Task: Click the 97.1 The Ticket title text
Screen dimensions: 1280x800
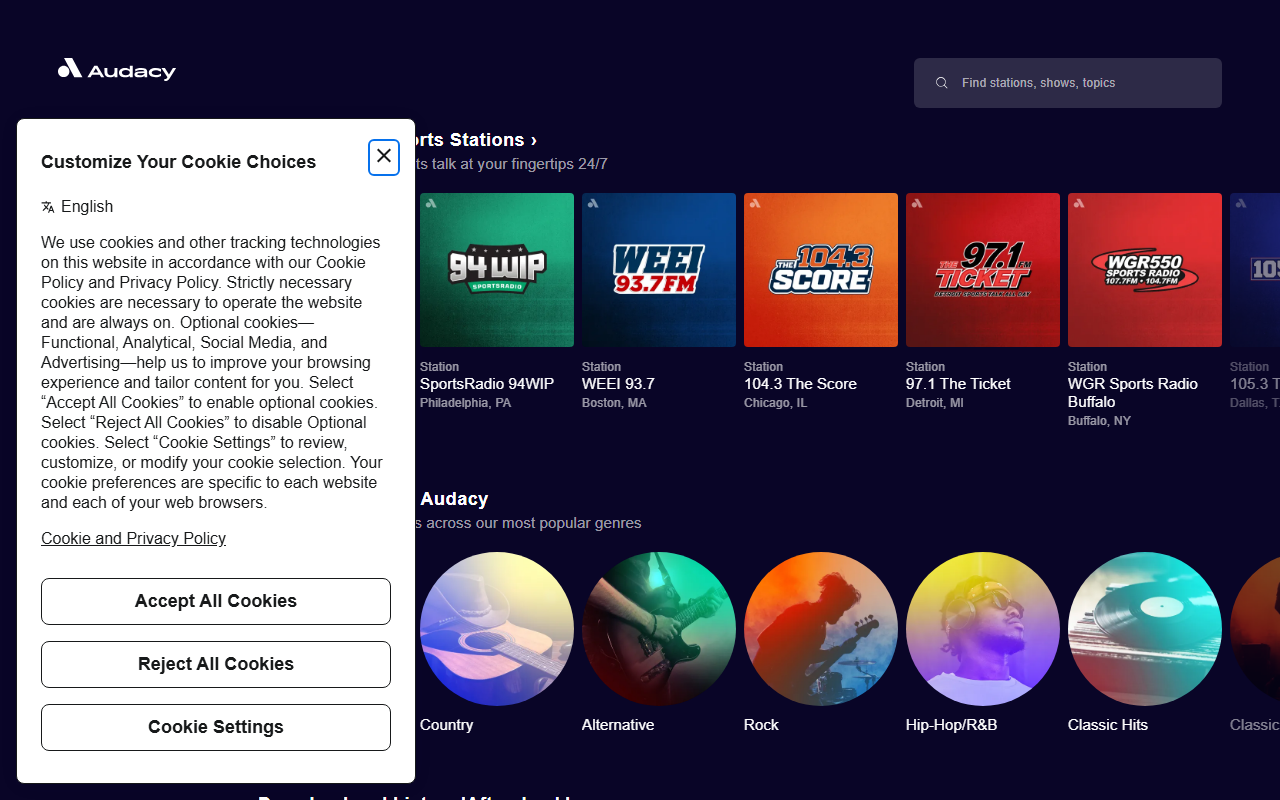Action: [958, 384]
